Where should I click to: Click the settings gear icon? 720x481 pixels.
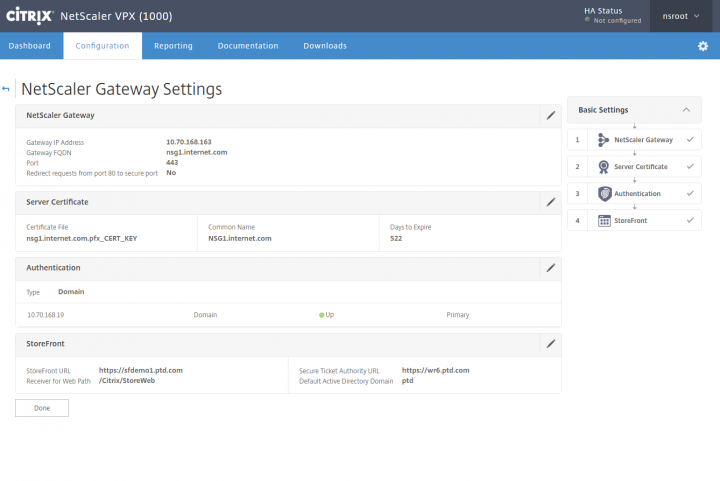702,46
